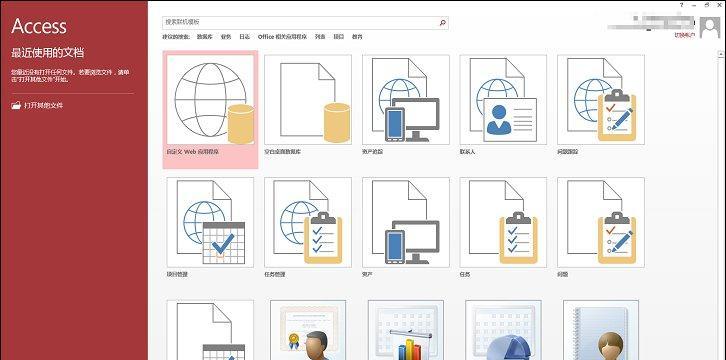Click the account avatar picture
Screen dimensions: 726x360
tap(709, 27)
